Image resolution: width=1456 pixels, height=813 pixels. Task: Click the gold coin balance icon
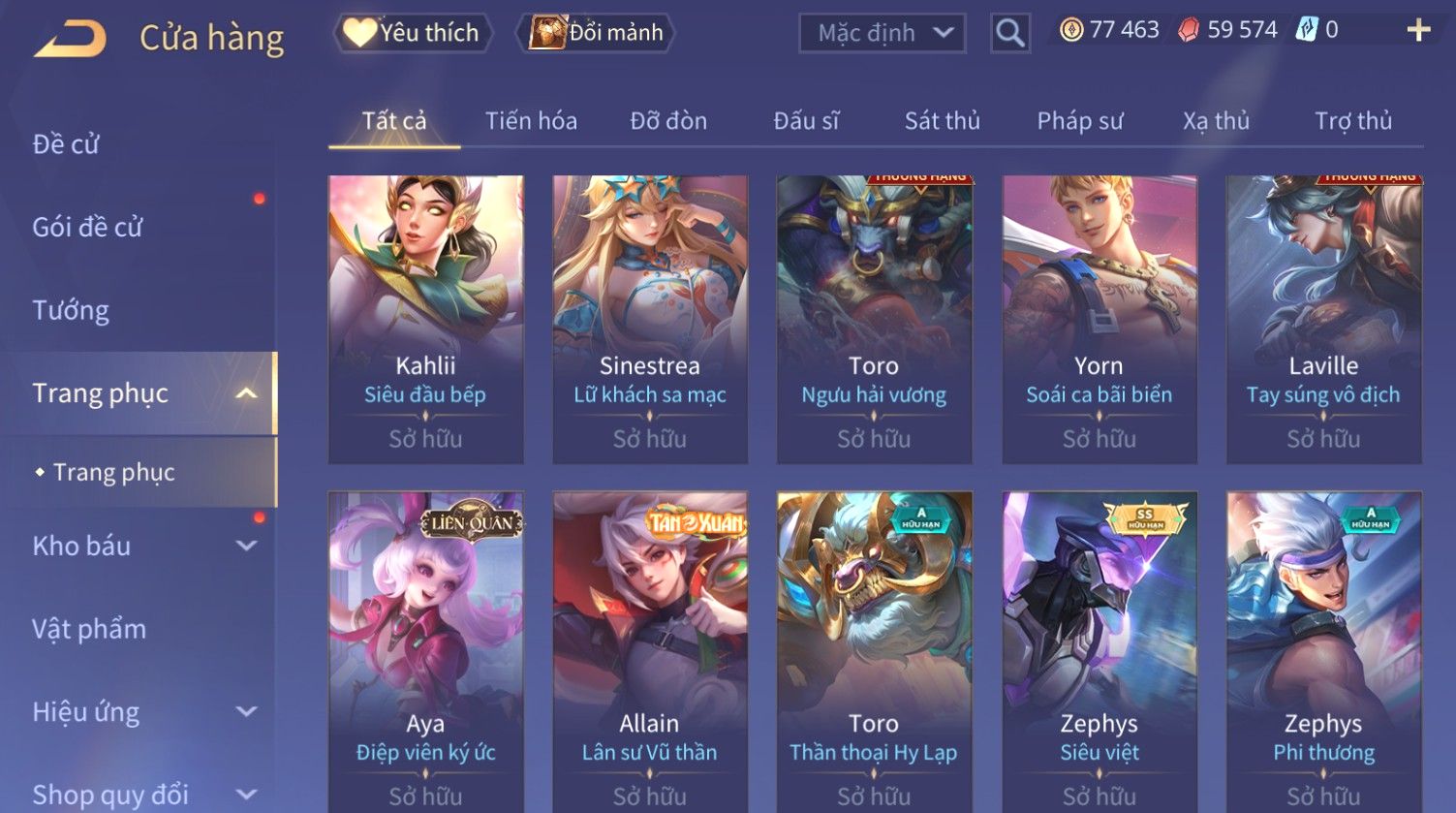pyautogui.click(x=1071, y=30)
